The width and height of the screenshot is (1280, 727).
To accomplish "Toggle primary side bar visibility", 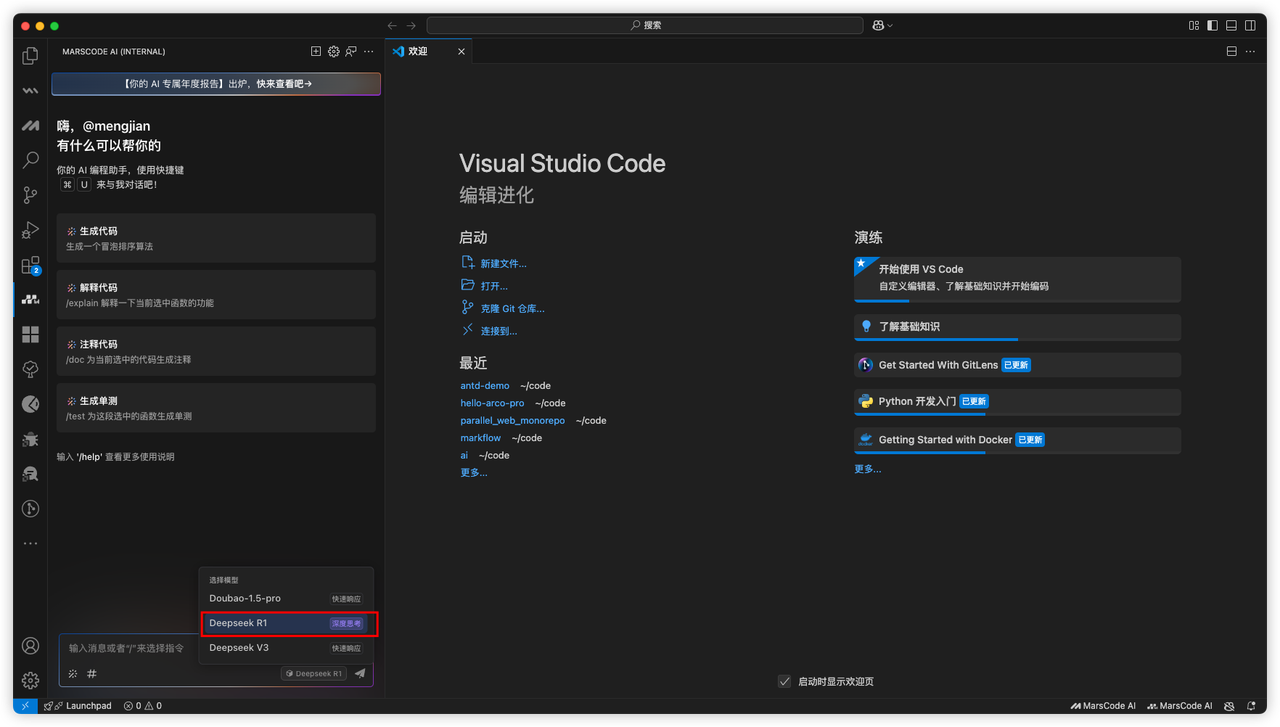I will pos(1212,25).
